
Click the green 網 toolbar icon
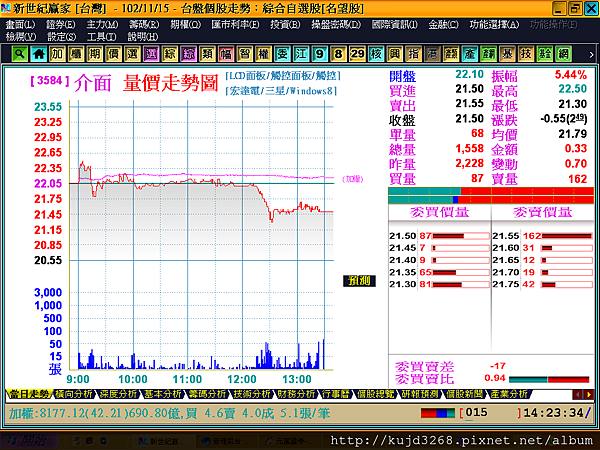click(x=563, y=54)
